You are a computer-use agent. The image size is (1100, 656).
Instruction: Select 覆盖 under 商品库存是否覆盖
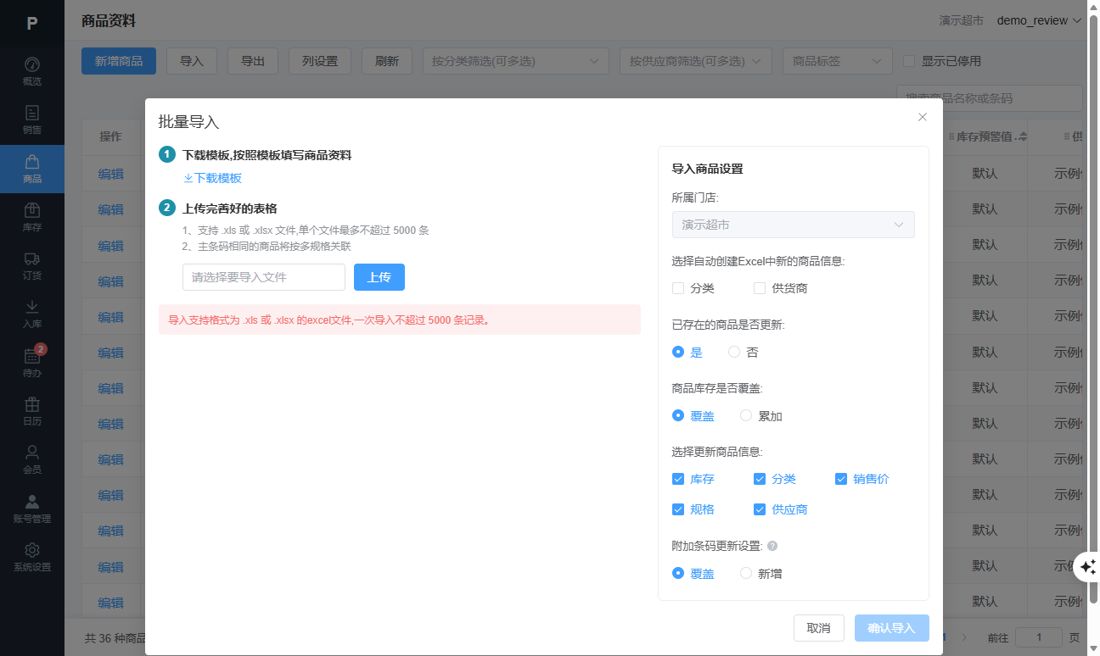pyautogui.click(x=678, y=415)
